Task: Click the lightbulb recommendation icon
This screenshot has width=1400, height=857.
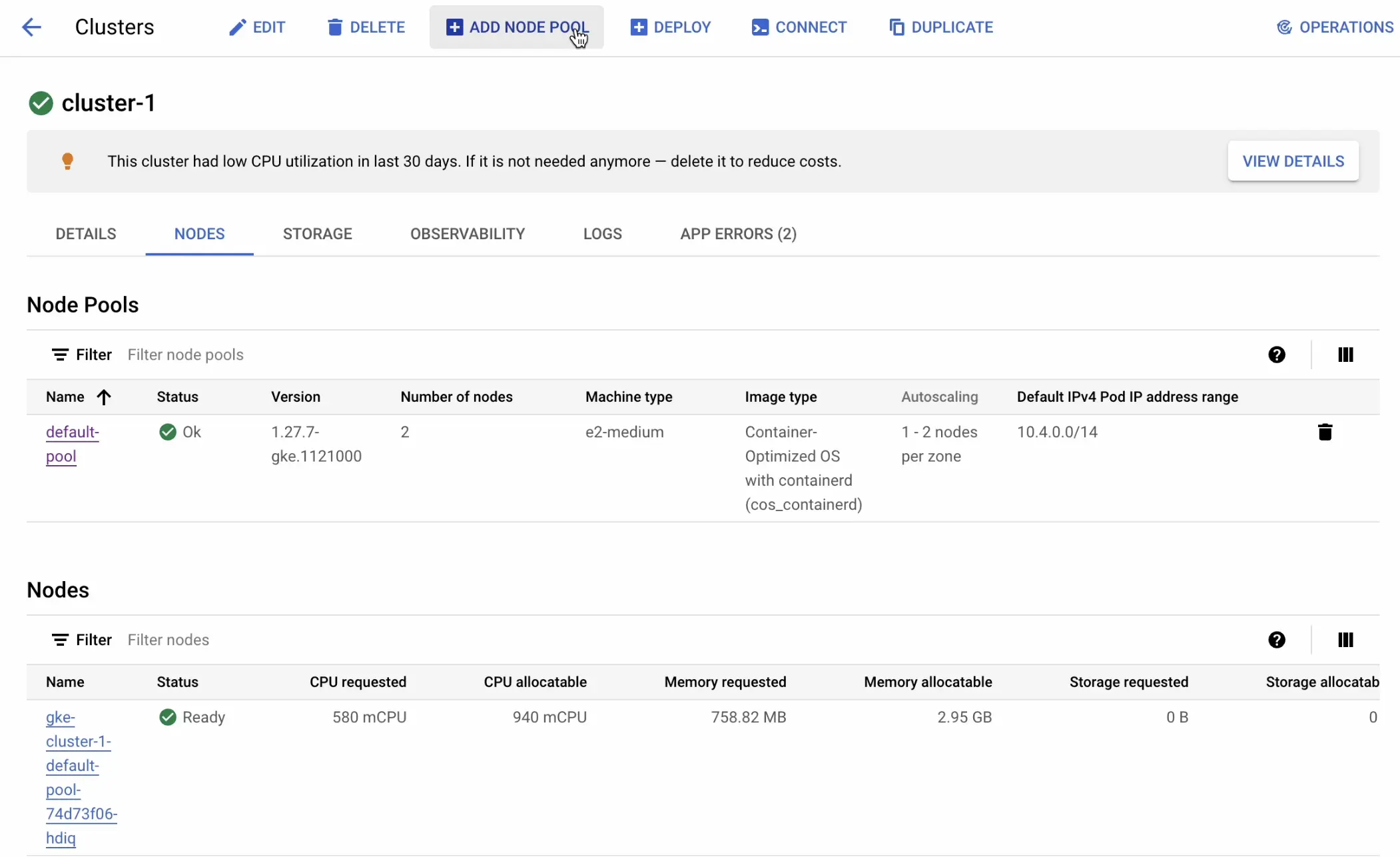Action: point(68,161)
